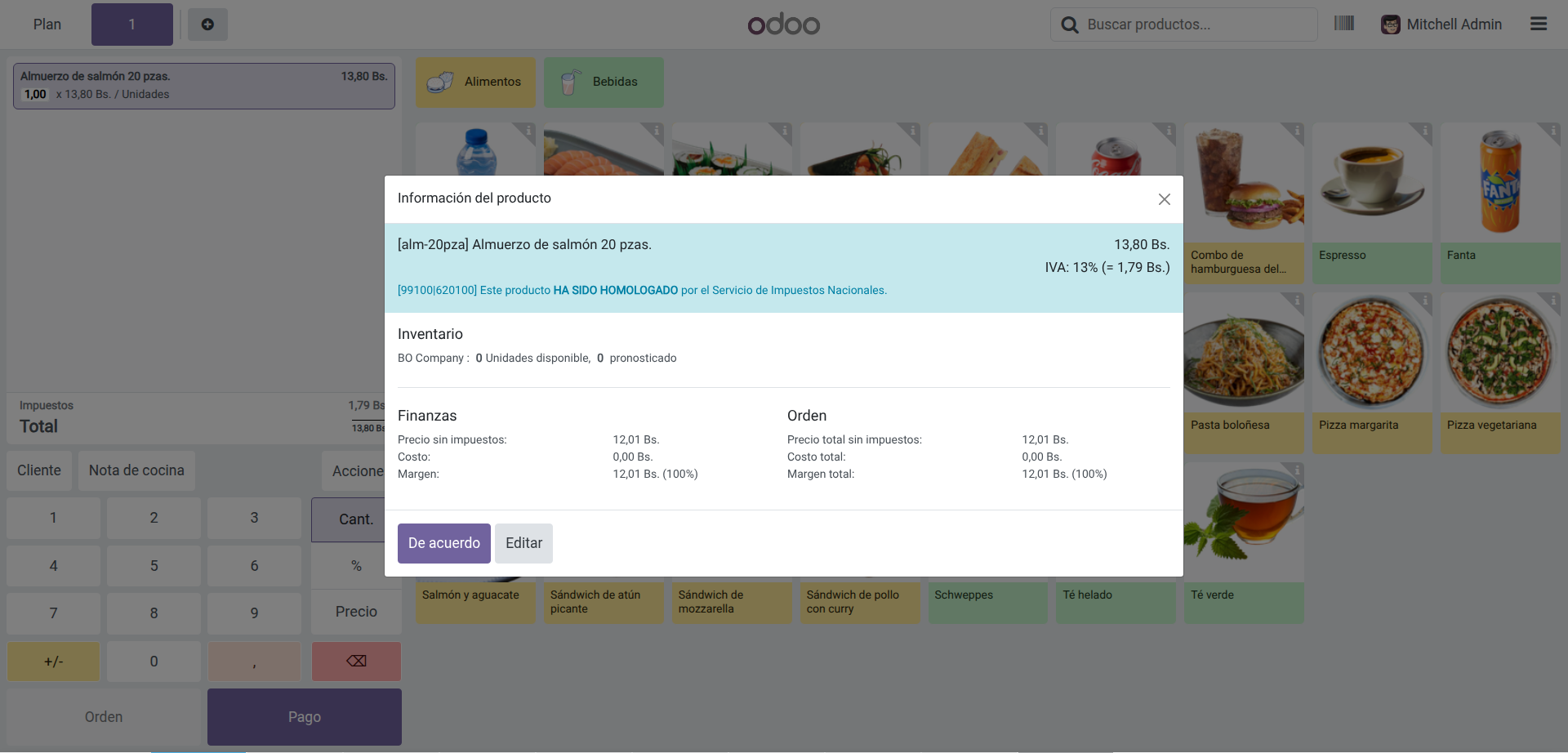Open the hamburger menu icon
Image resolution: width=1568 pixels, height=753 pixels.
(x=1538, y=25)
